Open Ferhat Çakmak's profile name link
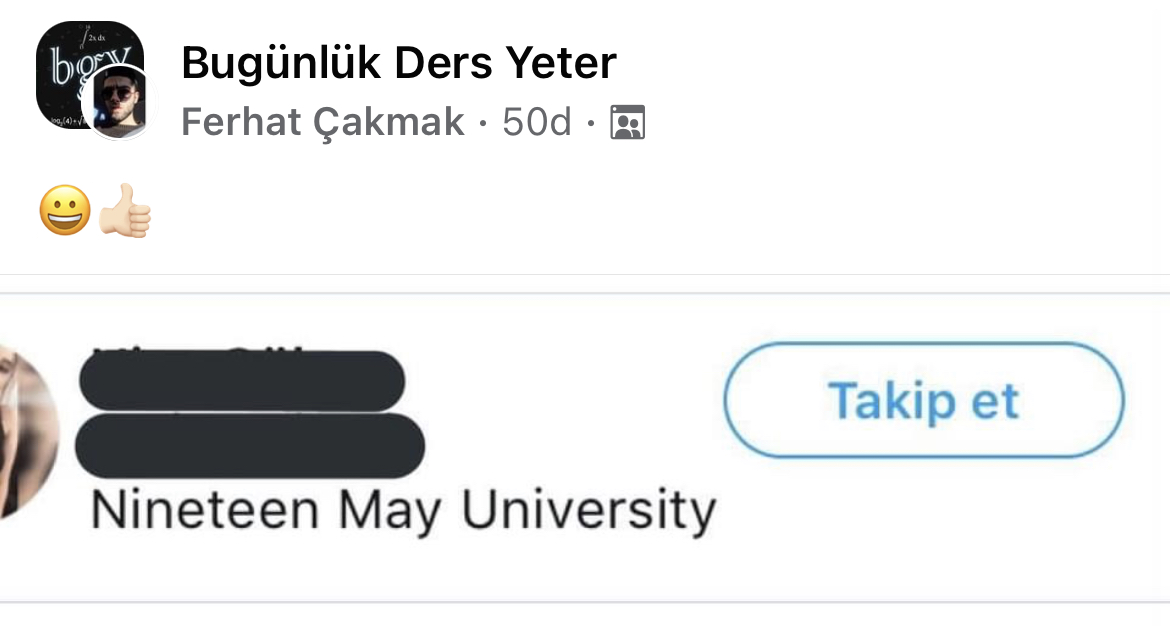Screen dimensions: 1170x626 (x=322, y=122)
